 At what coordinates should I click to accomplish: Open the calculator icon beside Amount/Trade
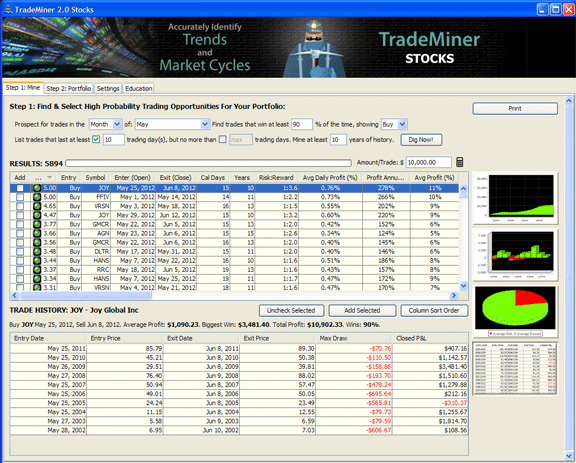pyautogui.click(x=459, y=162)
